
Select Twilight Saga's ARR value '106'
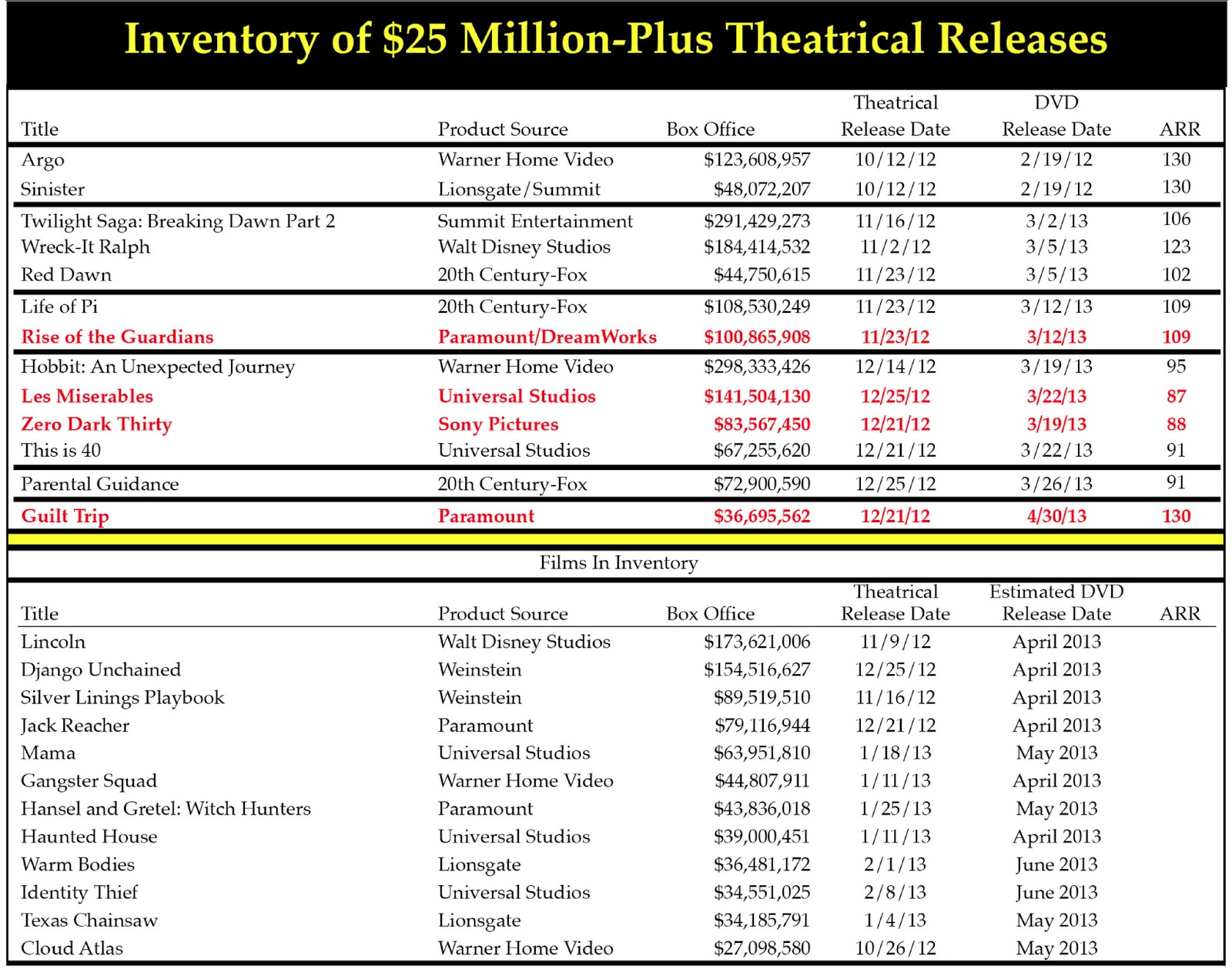(x=1177, y=220)
